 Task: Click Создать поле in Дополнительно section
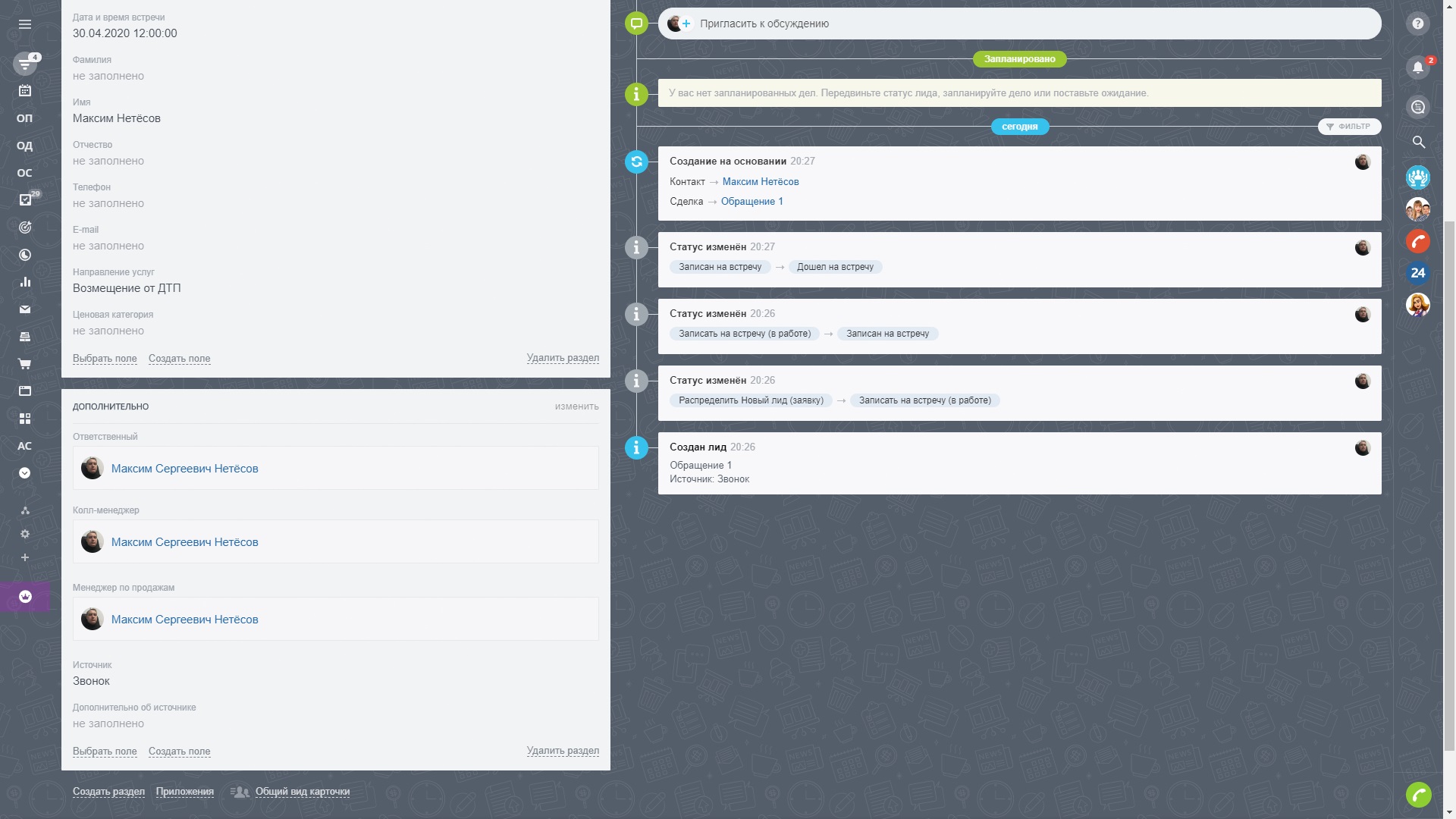[179, 752]
